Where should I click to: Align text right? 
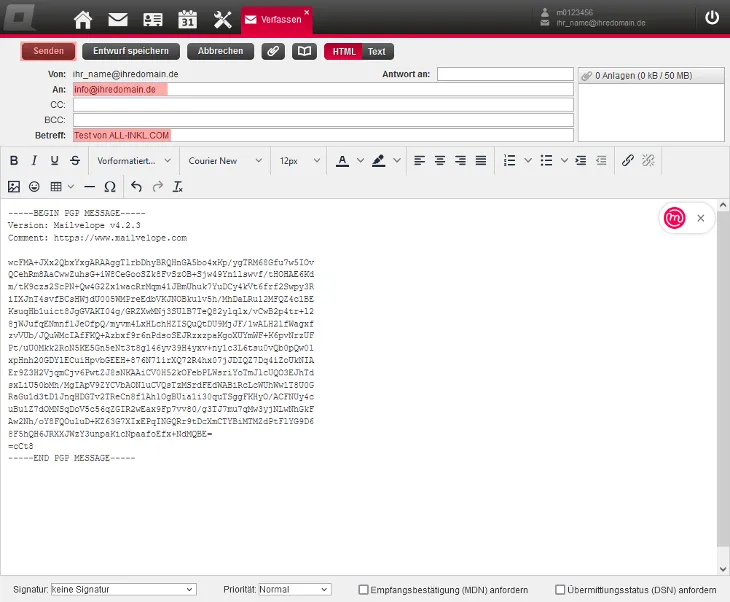click(x=460, y=161)
